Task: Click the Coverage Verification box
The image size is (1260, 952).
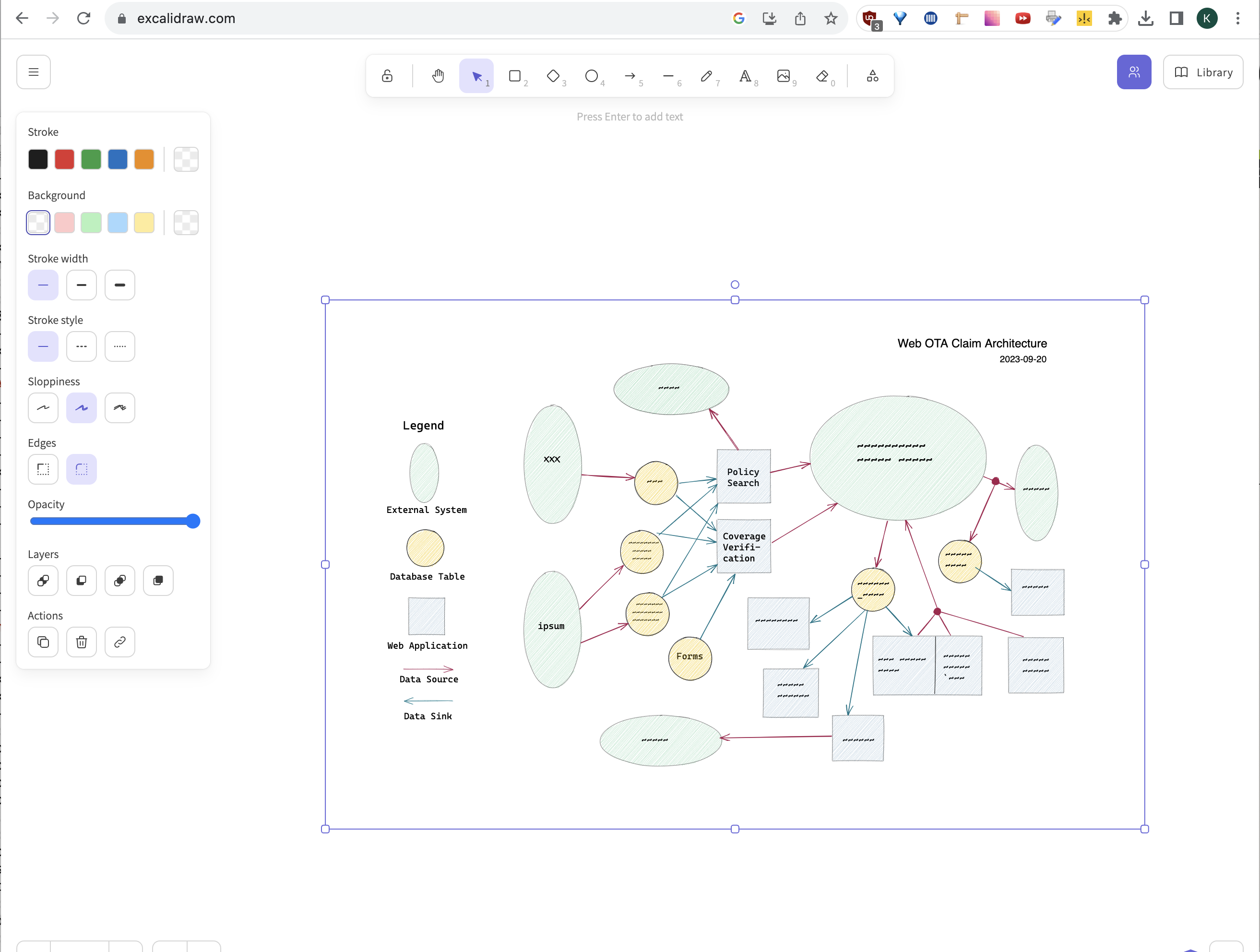Action: 743,546
